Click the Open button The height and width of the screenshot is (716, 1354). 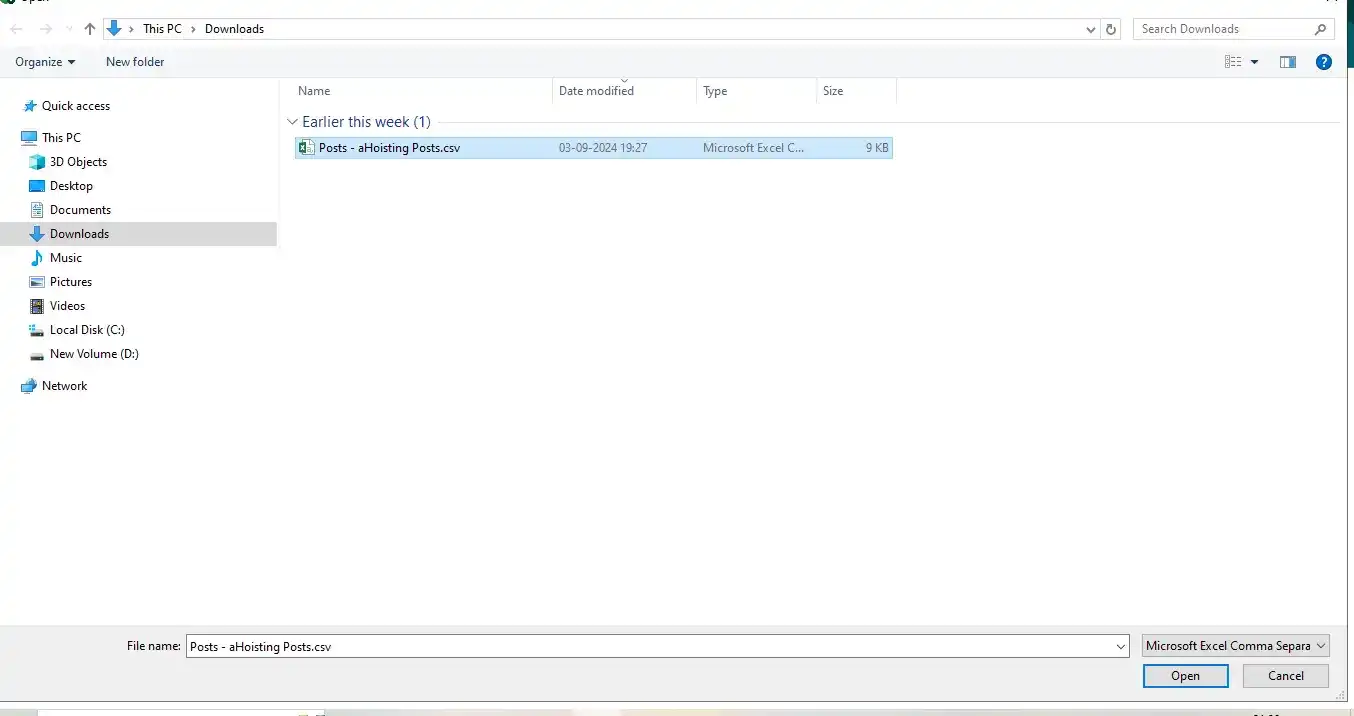click(1185, 676)
